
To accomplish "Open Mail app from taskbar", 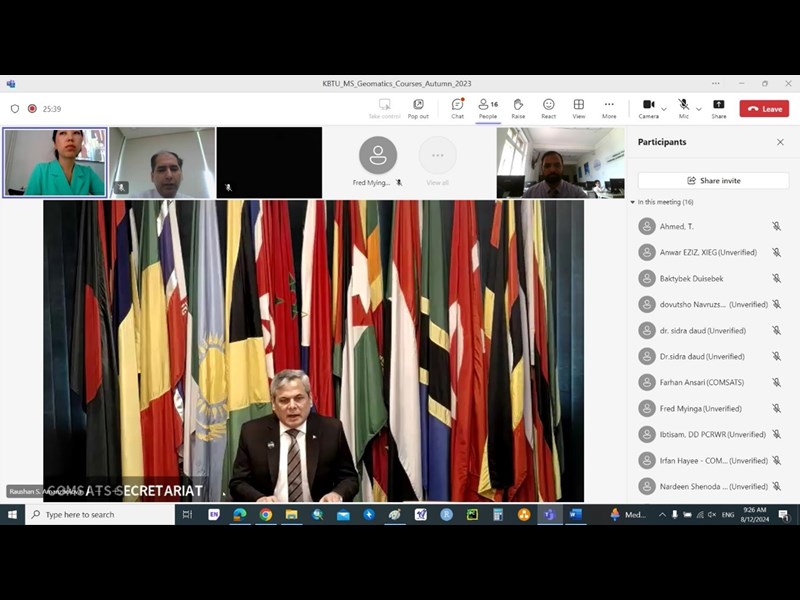I will pyautogui.click(x=343, y=514).
